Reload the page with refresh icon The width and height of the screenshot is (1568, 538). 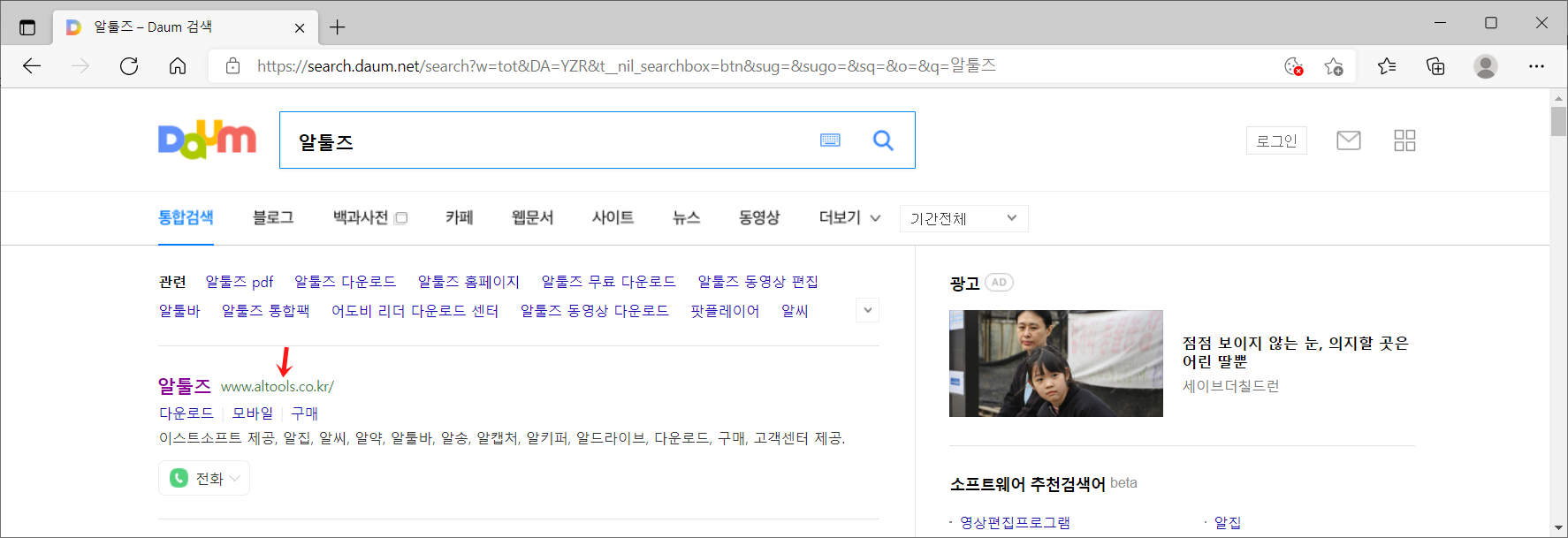point(129,66)
